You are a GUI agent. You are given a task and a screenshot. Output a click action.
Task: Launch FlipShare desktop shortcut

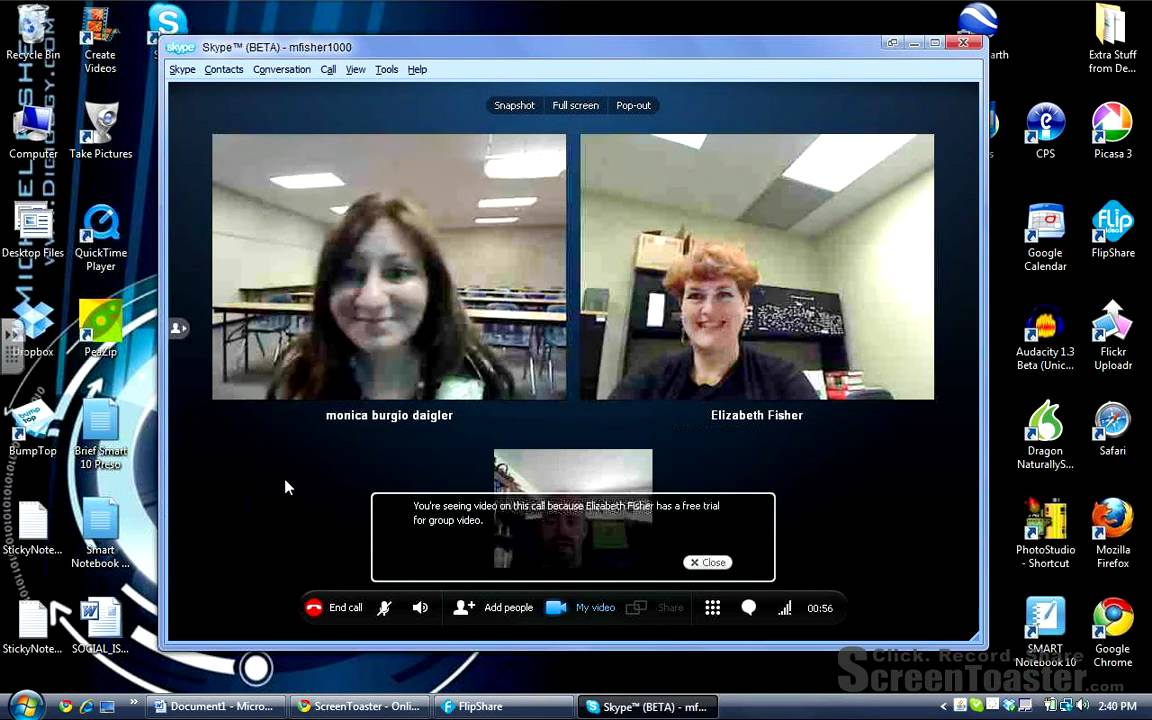[1112, 230]
